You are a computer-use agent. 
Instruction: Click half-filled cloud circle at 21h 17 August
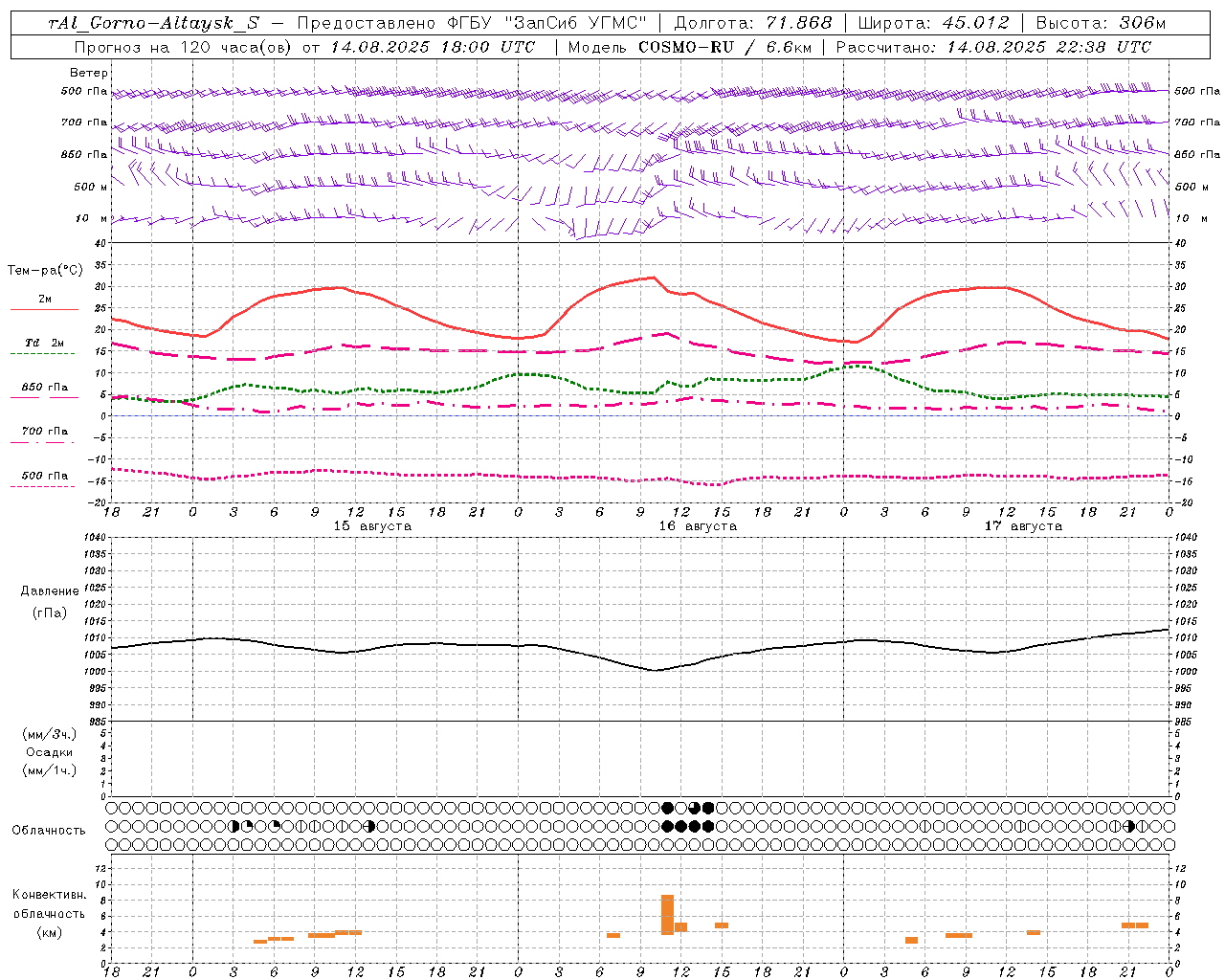tap(1128, 826)
